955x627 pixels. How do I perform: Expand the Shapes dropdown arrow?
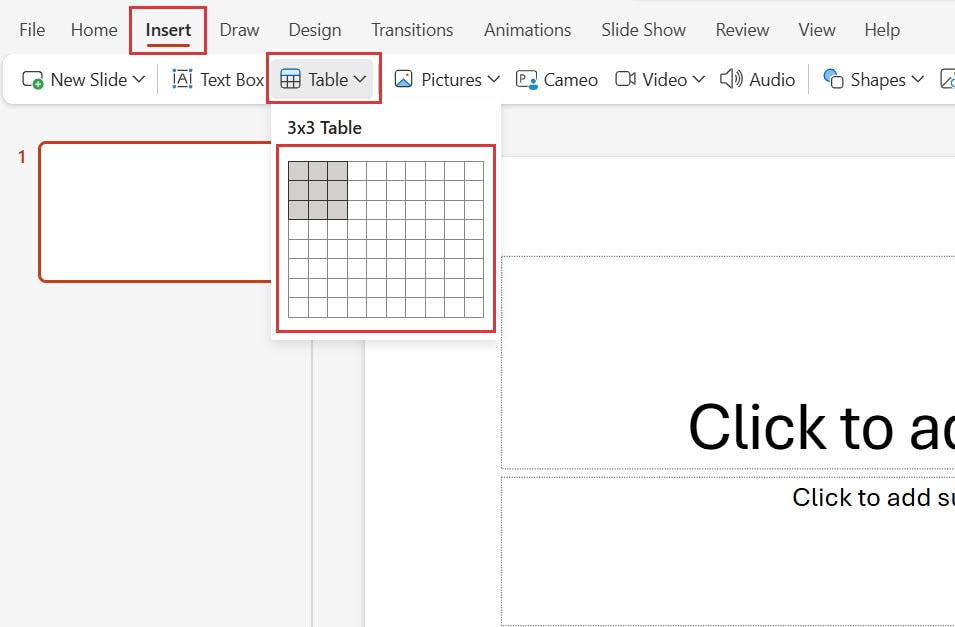pos(918,79)
